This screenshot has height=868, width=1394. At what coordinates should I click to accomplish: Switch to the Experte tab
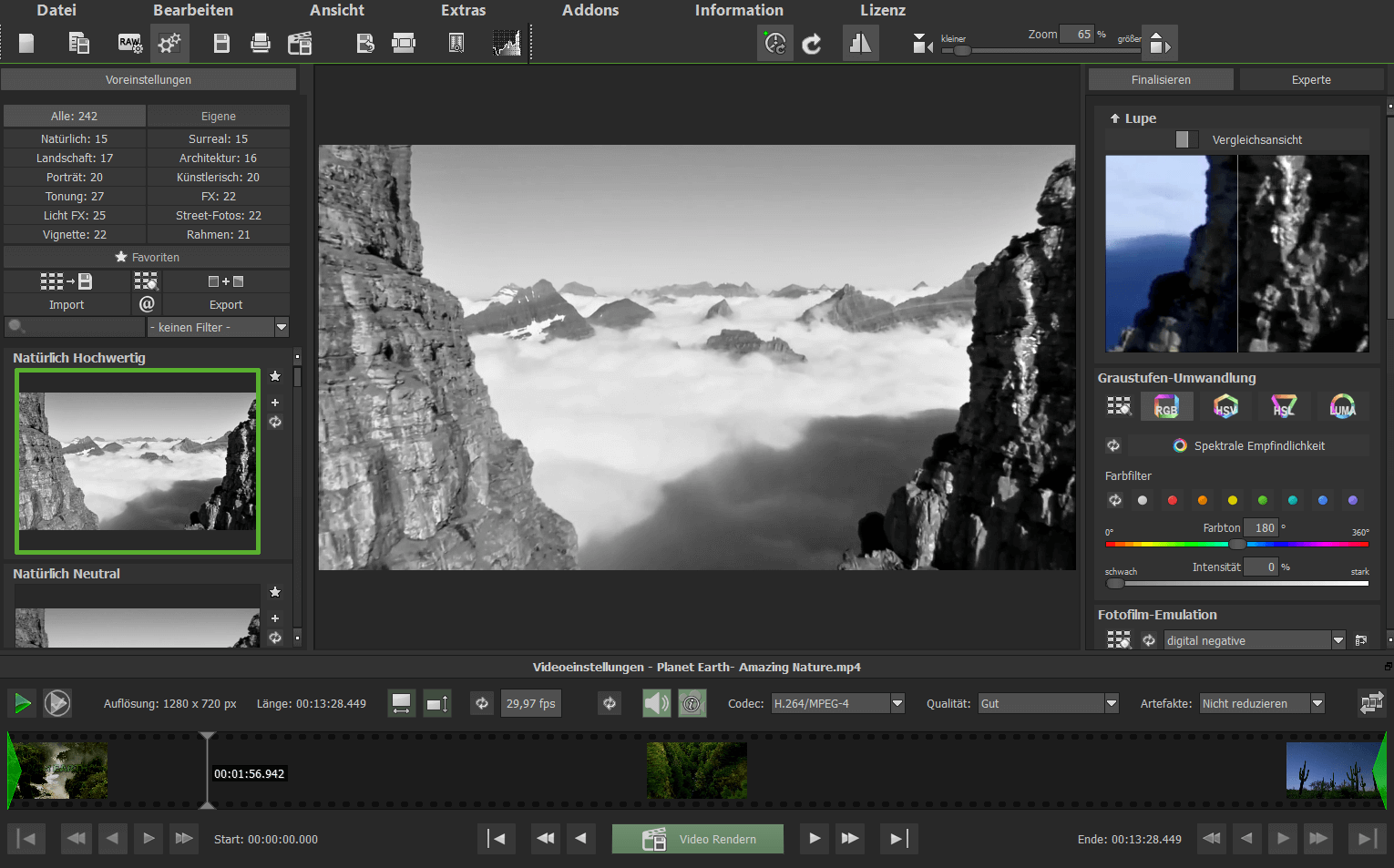click(1311, 80)
